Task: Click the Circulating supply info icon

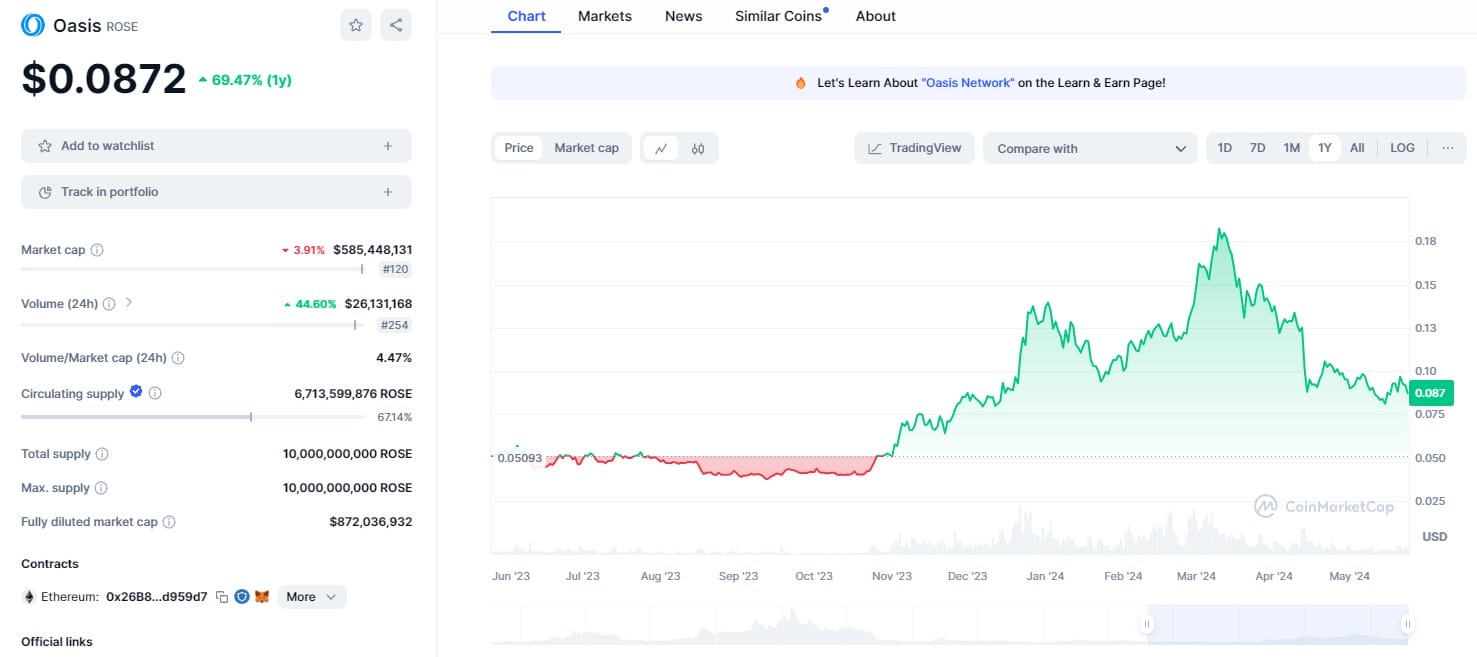Action: click(155, 394)
